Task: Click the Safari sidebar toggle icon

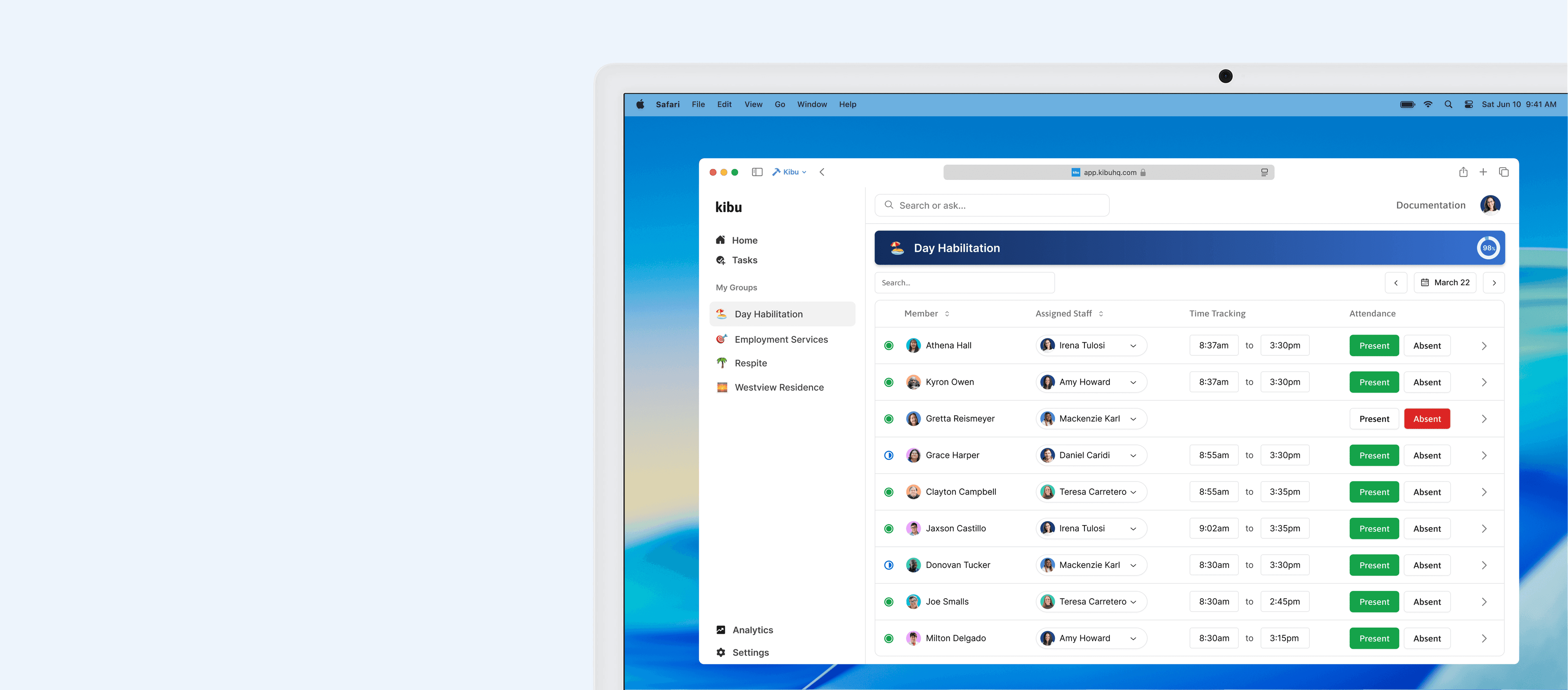Action: pyautogui.click(x=757, y=172)
